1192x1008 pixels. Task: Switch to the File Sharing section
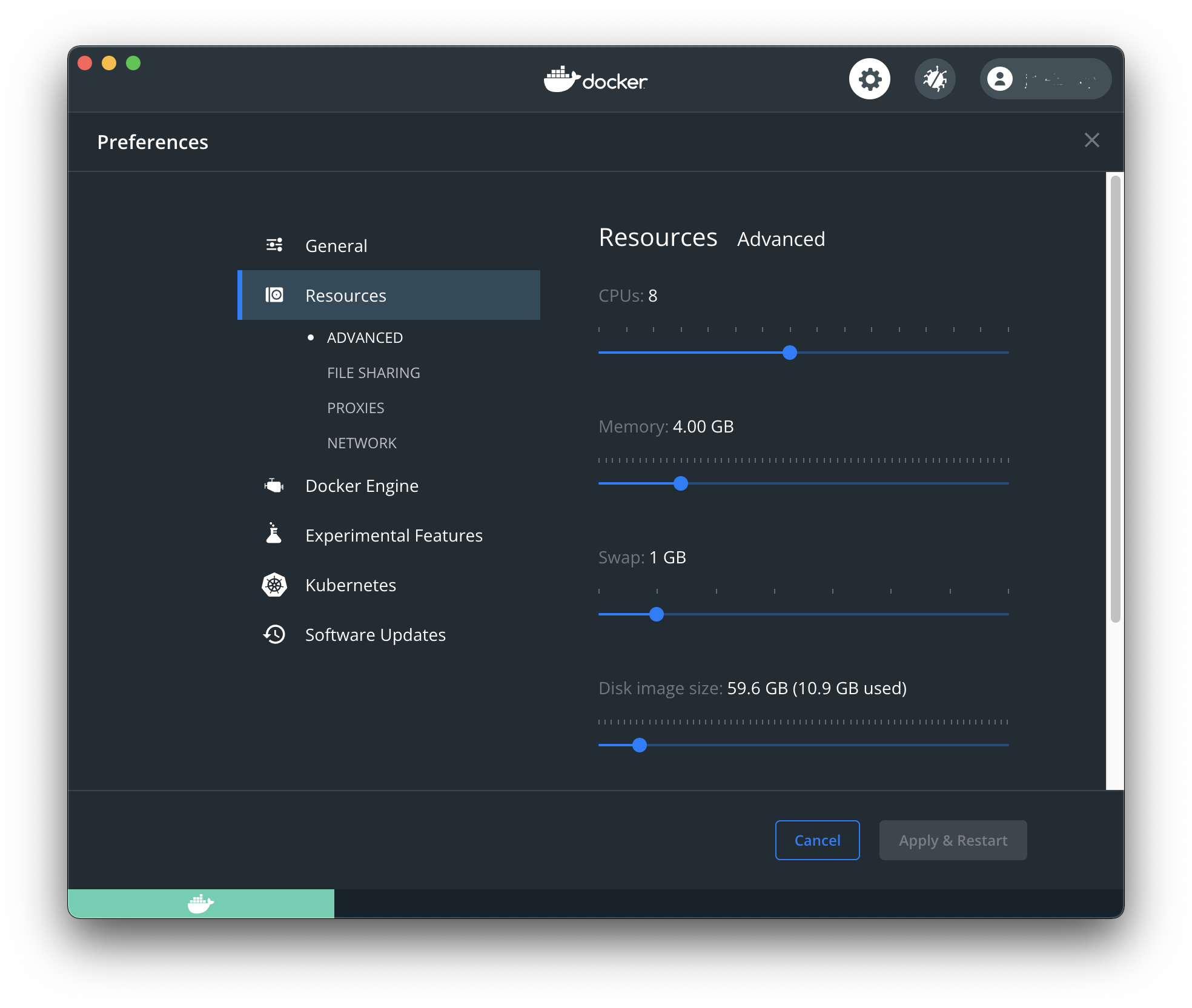pyautogui.click(x=373, y=373)
